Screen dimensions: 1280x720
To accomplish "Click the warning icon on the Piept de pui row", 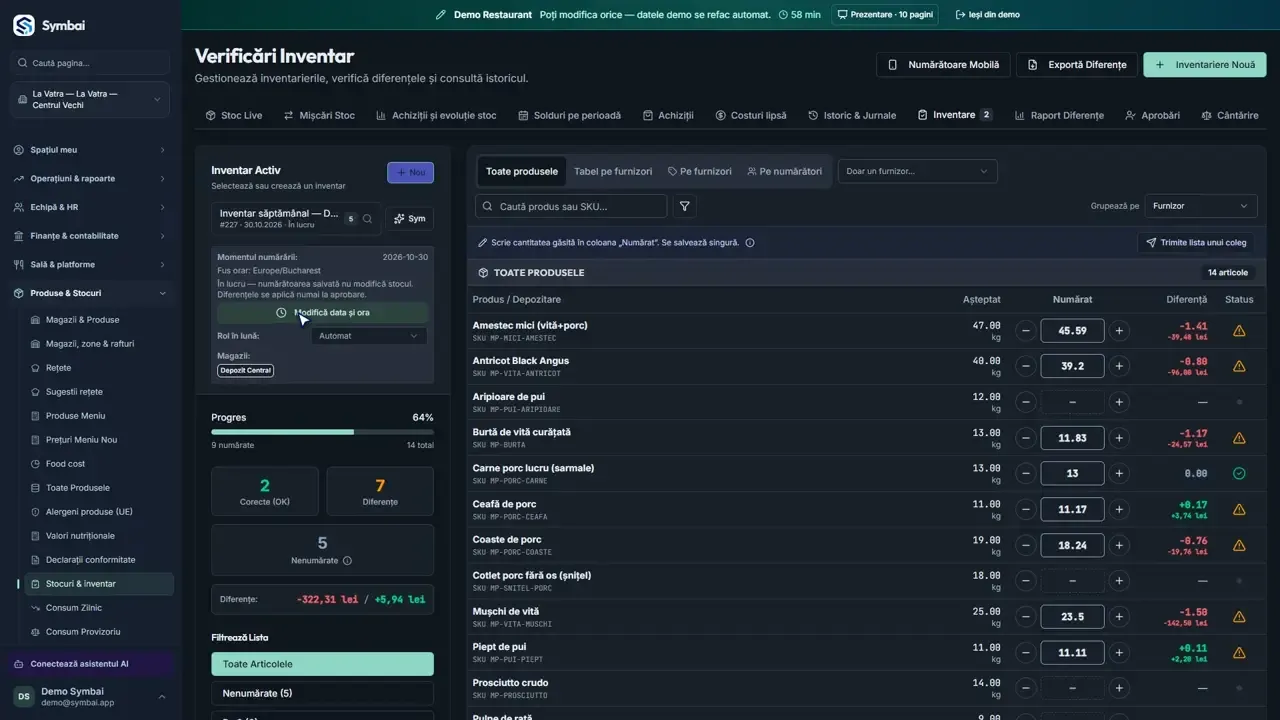I will (1239, 653).
